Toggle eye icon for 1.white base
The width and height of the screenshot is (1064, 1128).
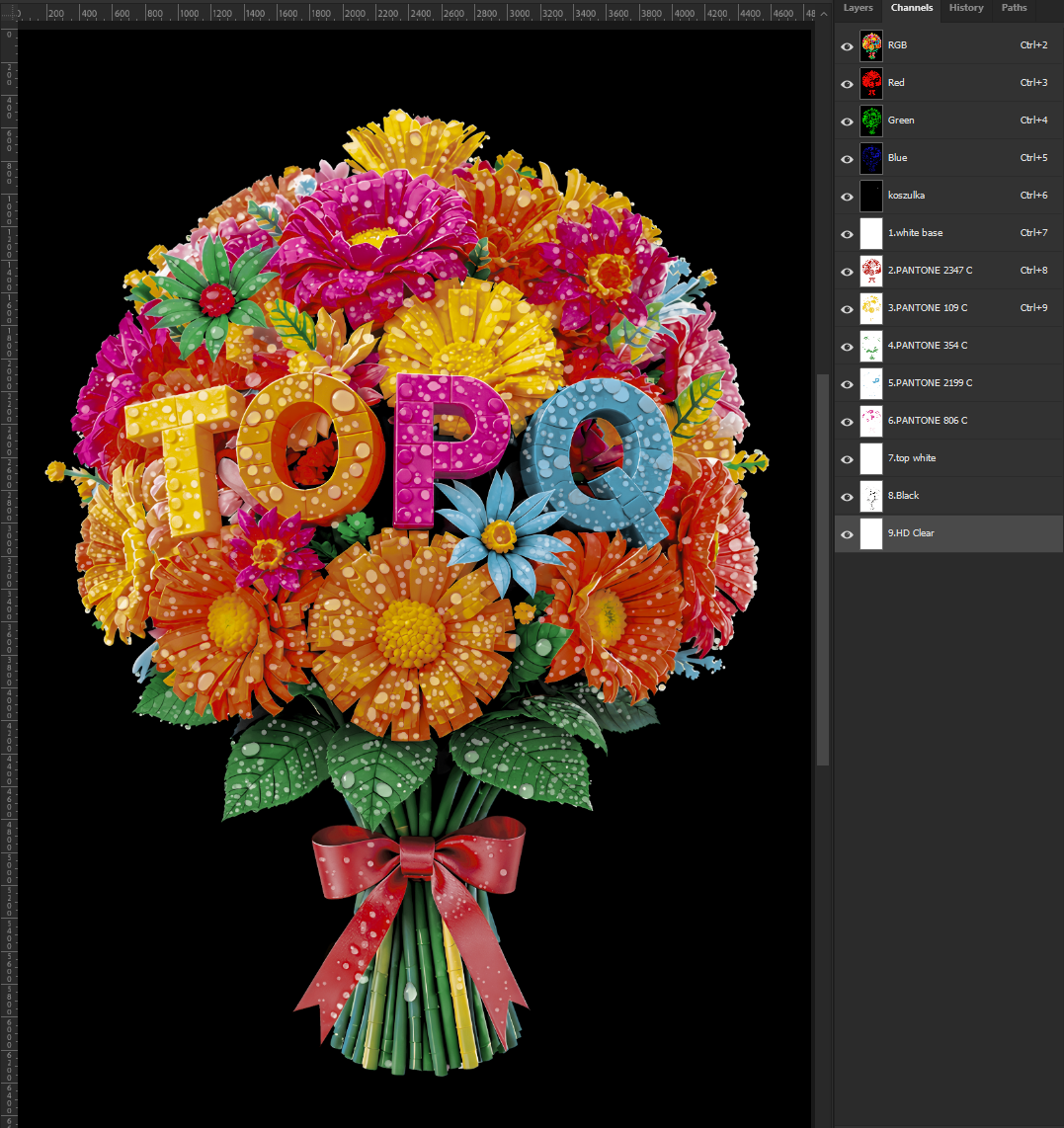(x=847, y=234)
